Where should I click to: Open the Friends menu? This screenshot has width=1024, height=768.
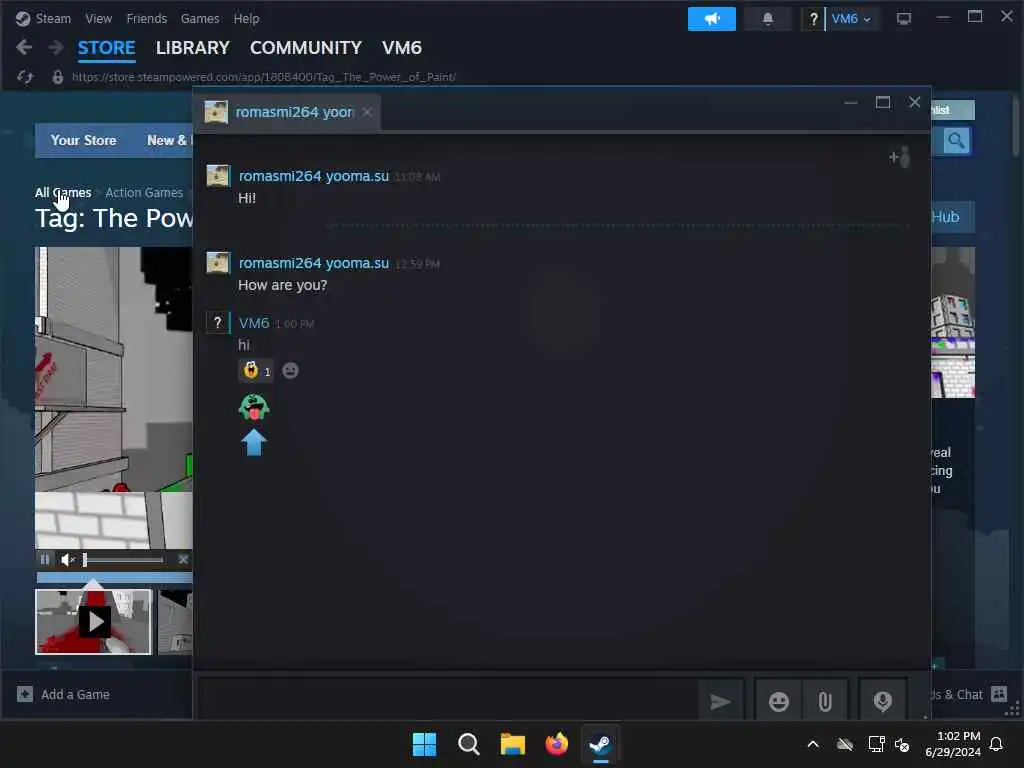[x=146, y=18]
